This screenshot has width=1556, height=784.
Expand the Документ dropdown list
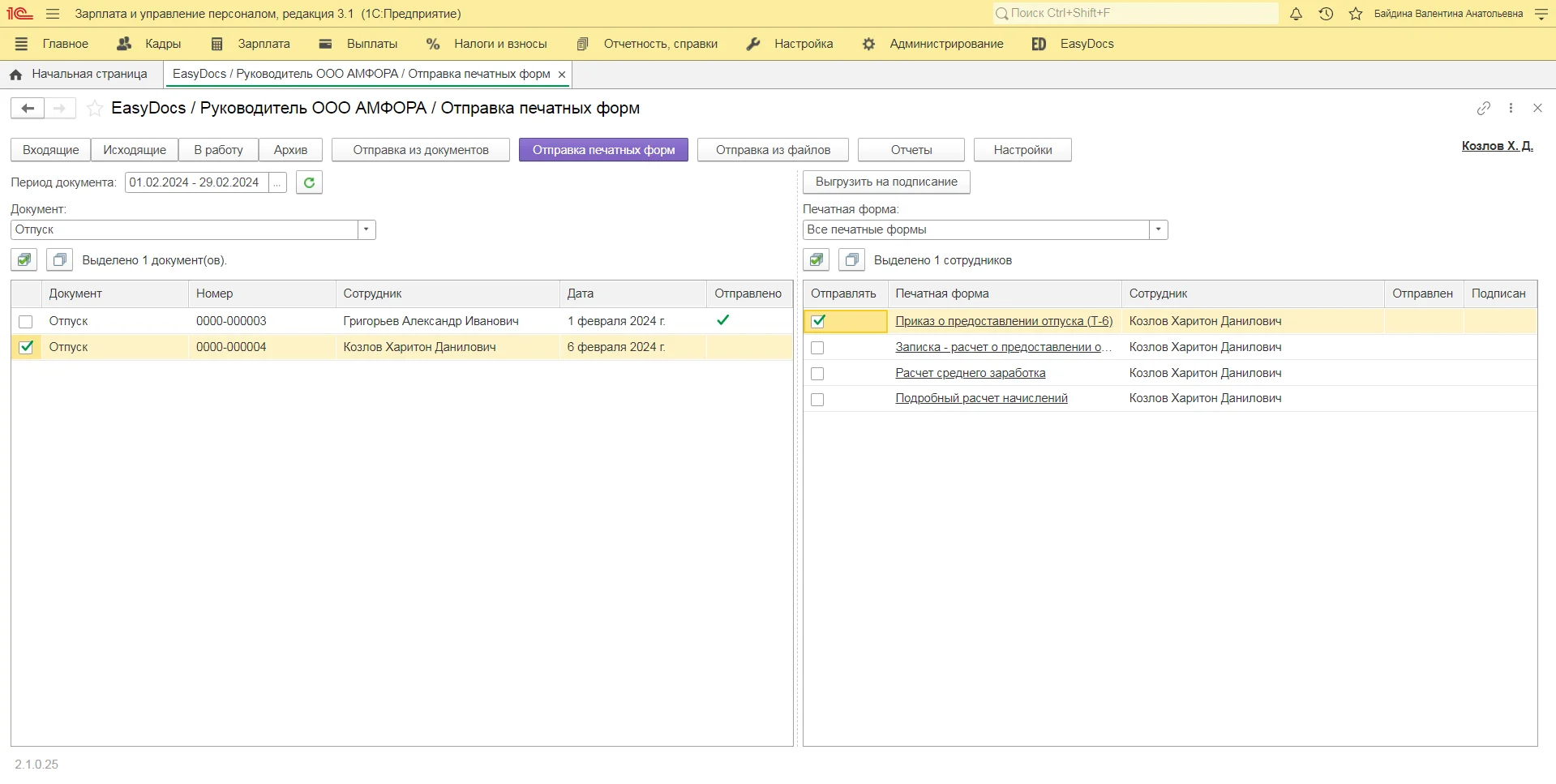click(366, 229)
